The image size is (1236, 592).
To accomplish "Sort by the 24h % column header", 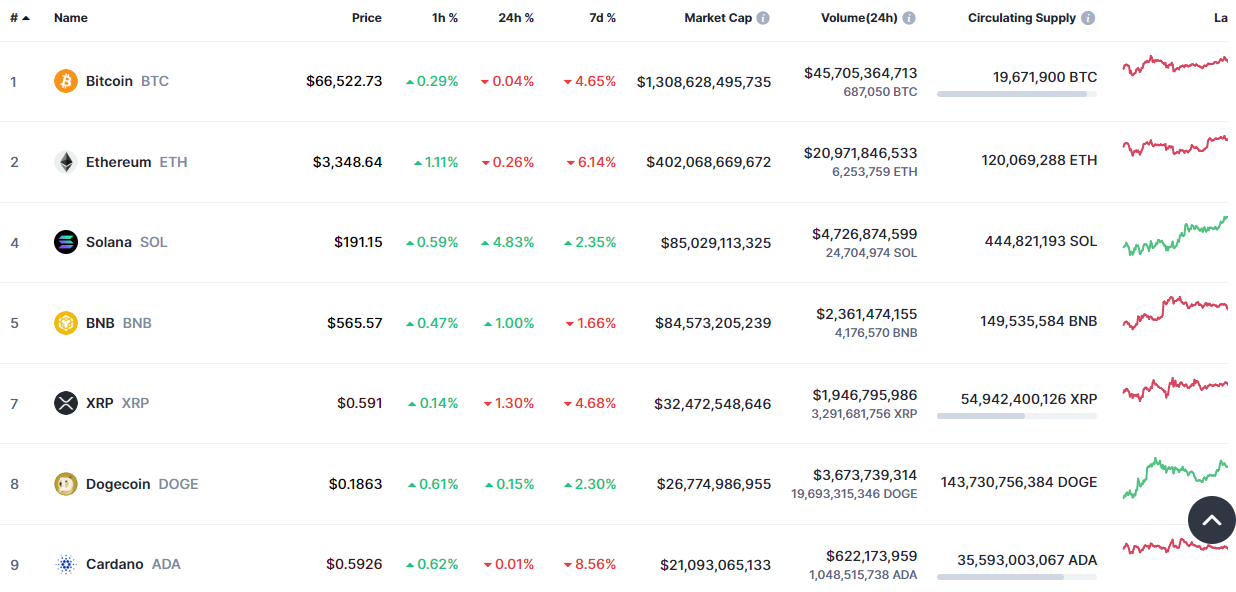I will [x=516, y=18].
